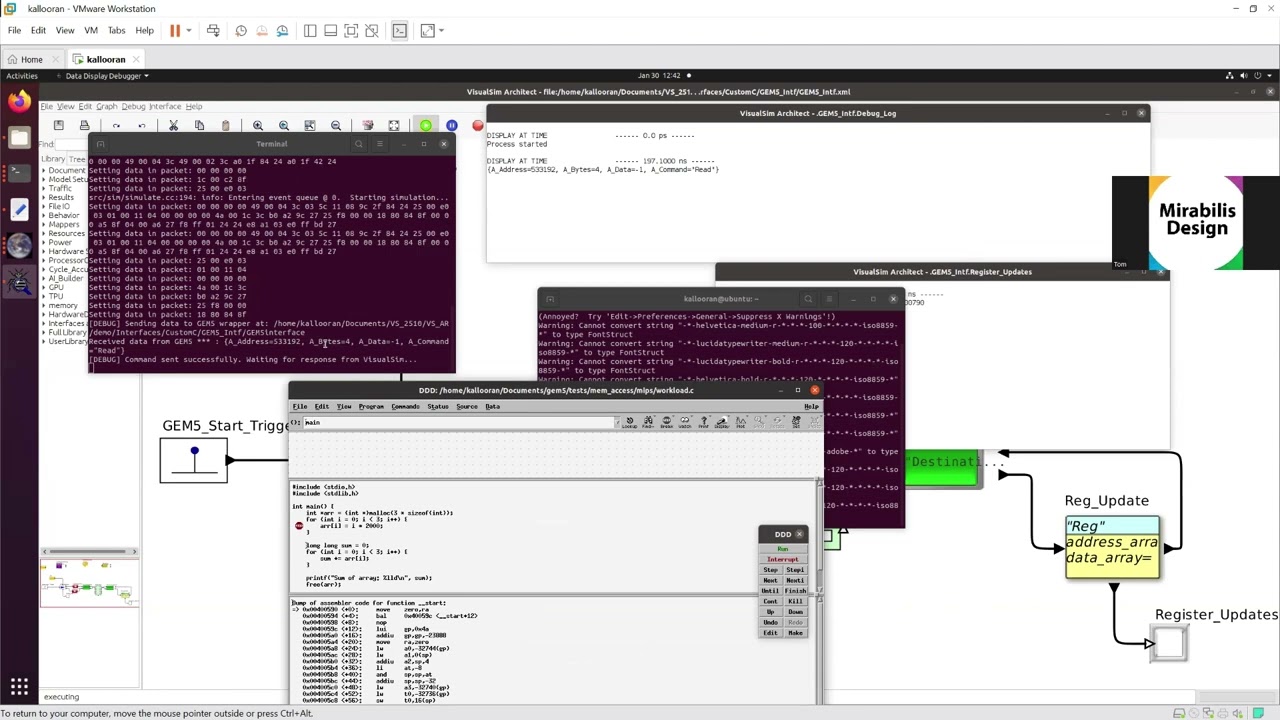The image size is (1280, 720).
Task: Click the DDD bug icon in dock
Action: (19, 283)
